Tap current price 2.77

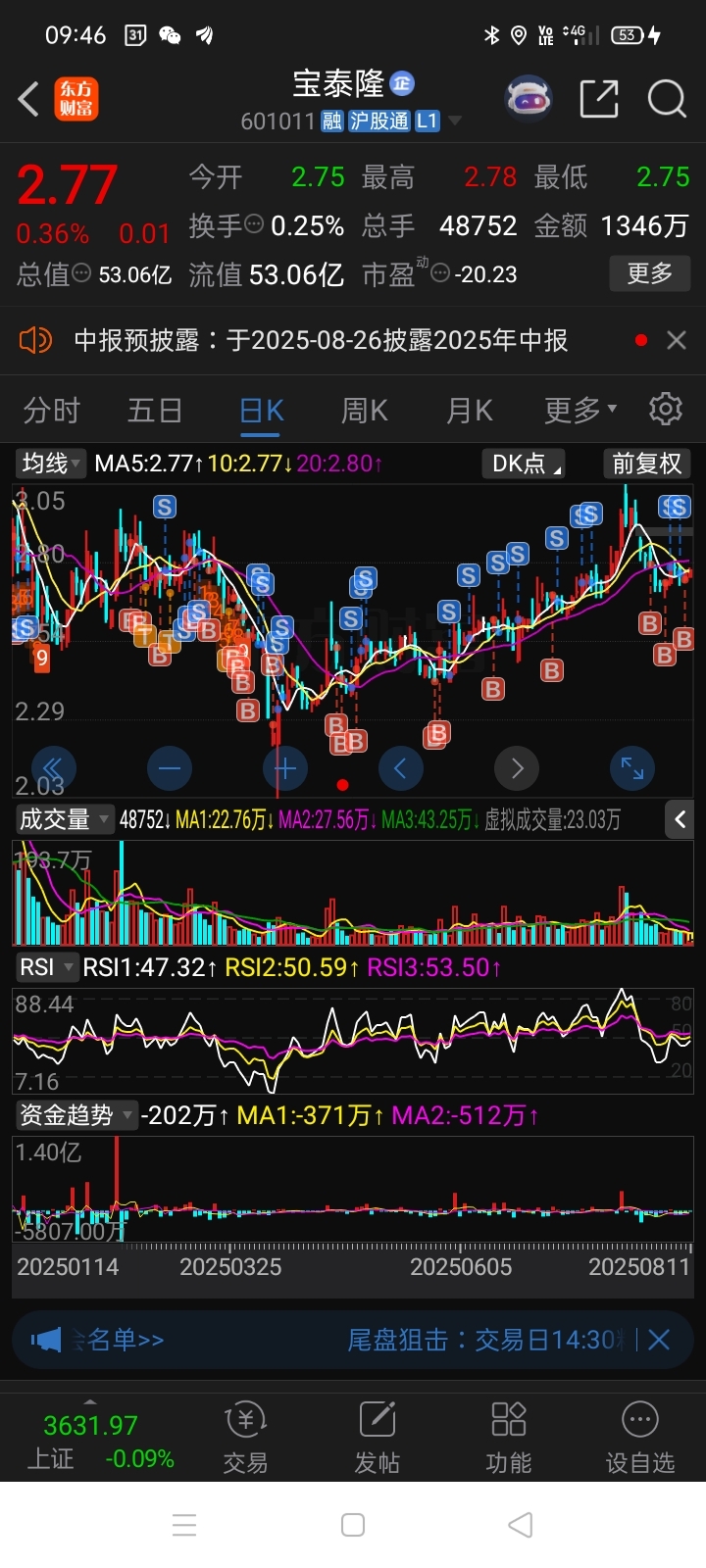tap(67, 185)
